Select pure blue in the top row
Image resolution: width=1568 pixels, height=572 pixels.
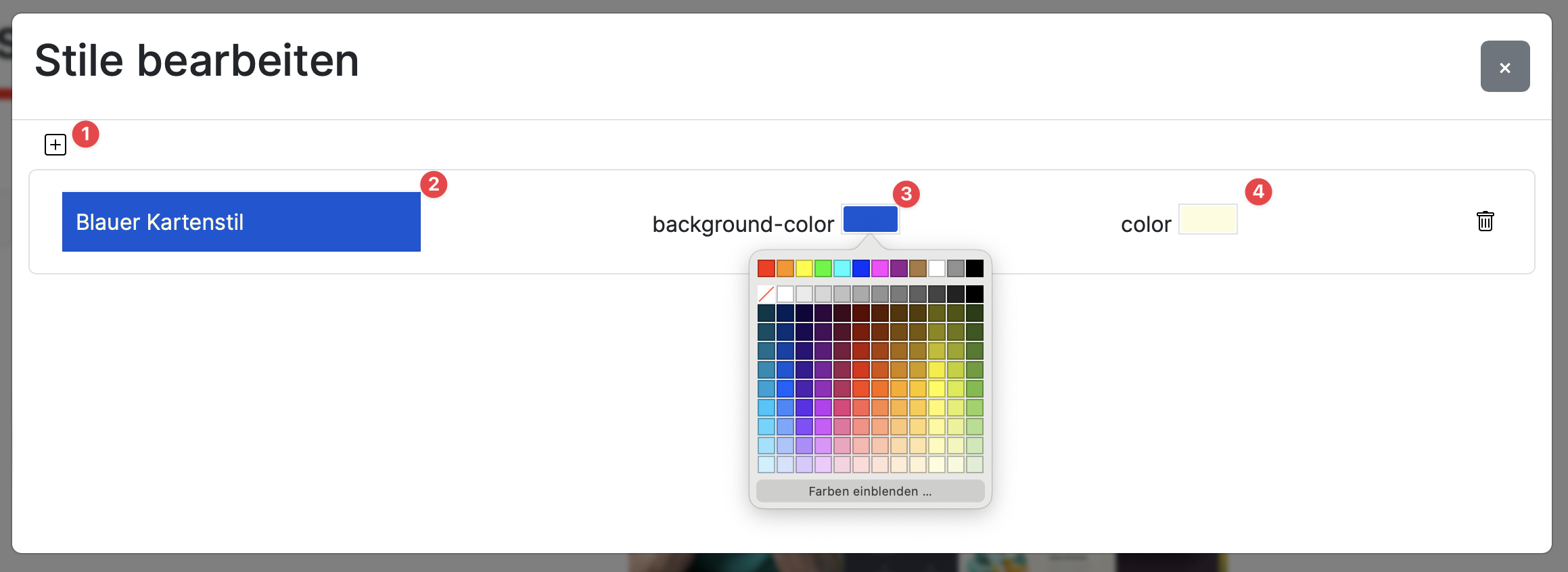[860, 269]
